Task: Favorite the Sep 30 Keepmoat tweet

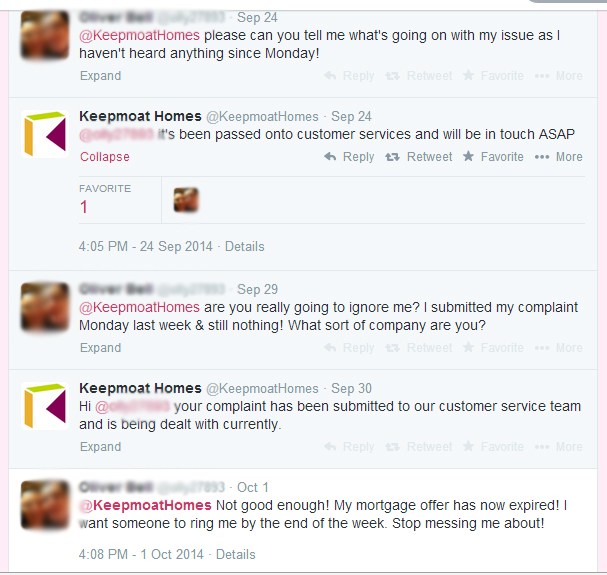Action: coord(493,447)
